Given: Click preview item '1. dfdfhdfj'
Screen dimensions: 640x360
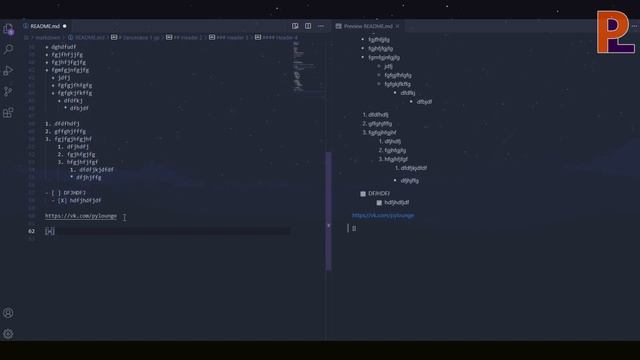Looking at the screenshot, I should click(376, 115).
